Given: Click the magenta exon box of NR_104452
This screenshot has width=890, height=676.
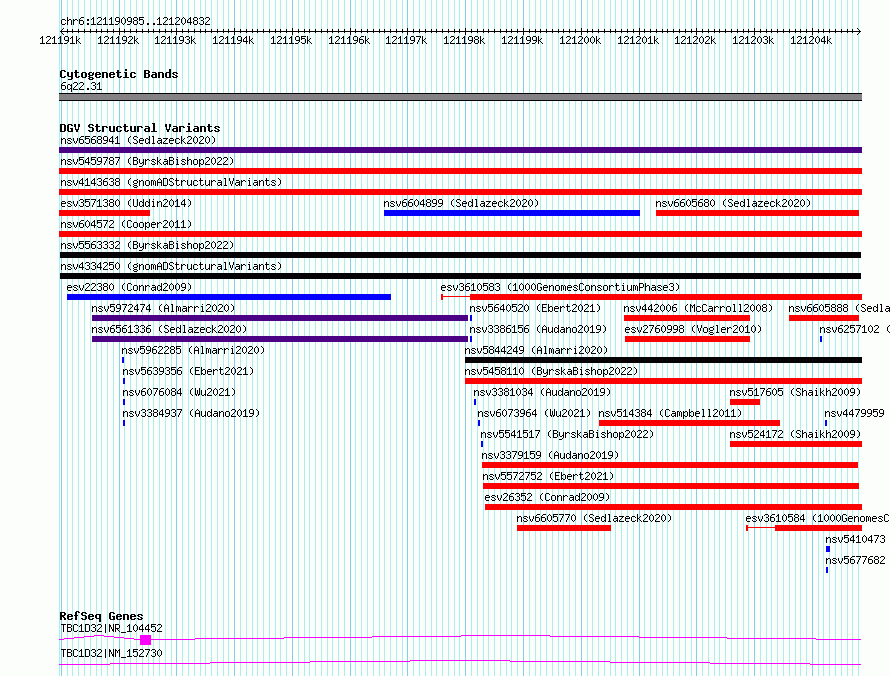Looking at the screenshot, I should (x=145, y=640).
